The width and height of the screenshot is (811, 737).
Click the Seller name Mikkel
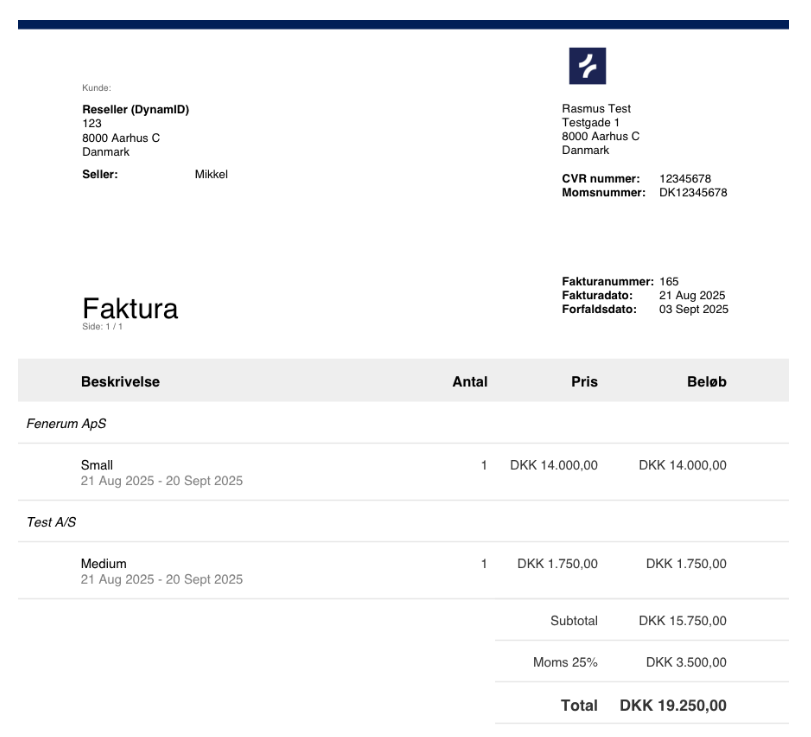point(211,175)
